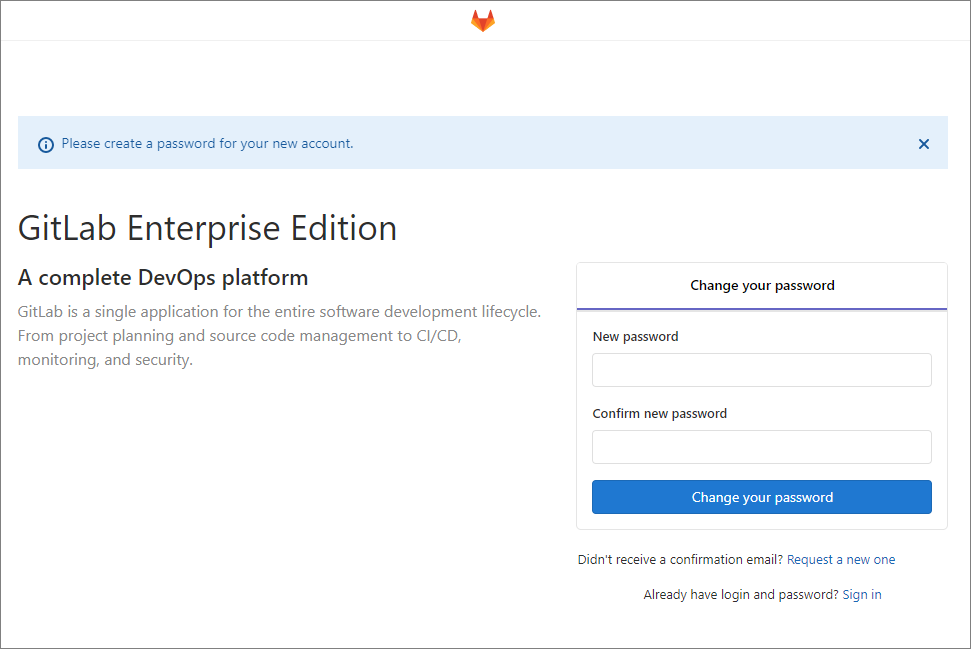Click the Didn't receive a confirmation email text

[680, 560]
